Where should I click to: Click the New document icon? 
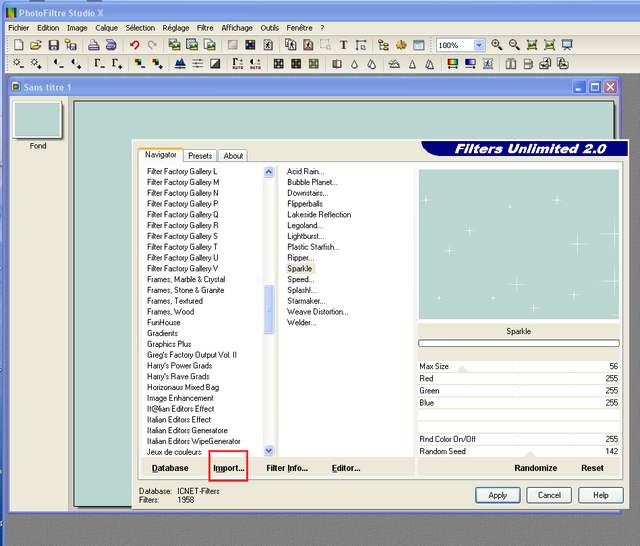pos(19,45)
